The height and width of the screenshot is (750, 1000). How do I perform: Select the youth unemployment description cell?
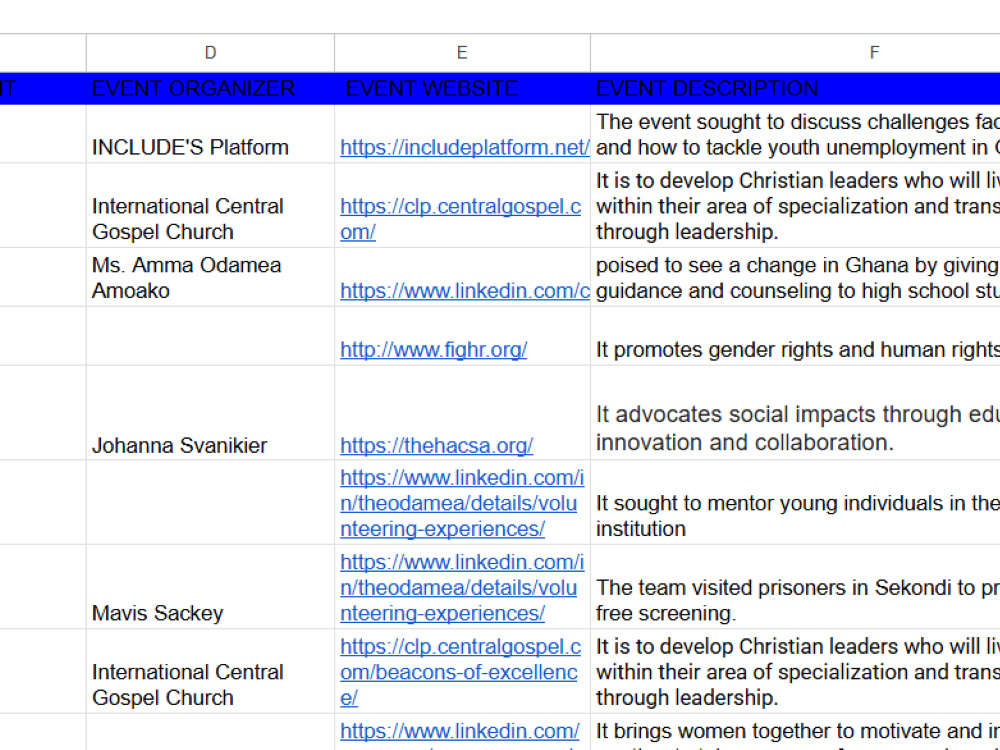[795, 134]
